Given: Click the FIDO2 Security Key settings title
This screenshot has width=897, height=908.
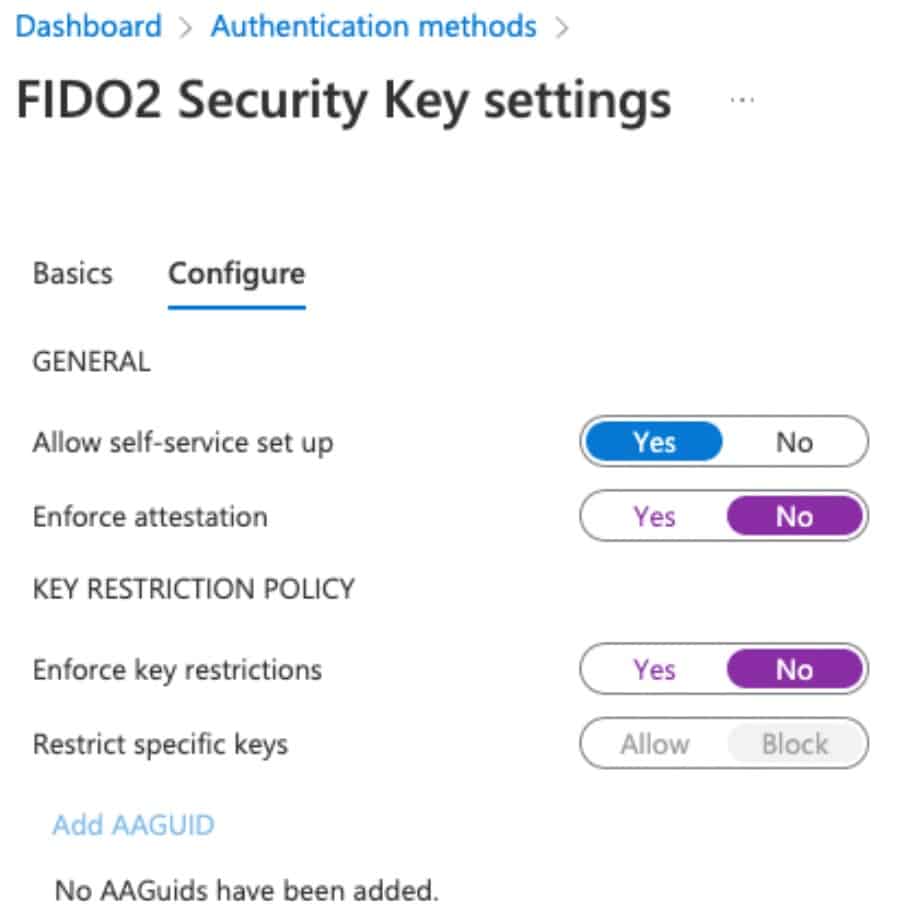Looking at the screenshot, I should click(344, 102).
